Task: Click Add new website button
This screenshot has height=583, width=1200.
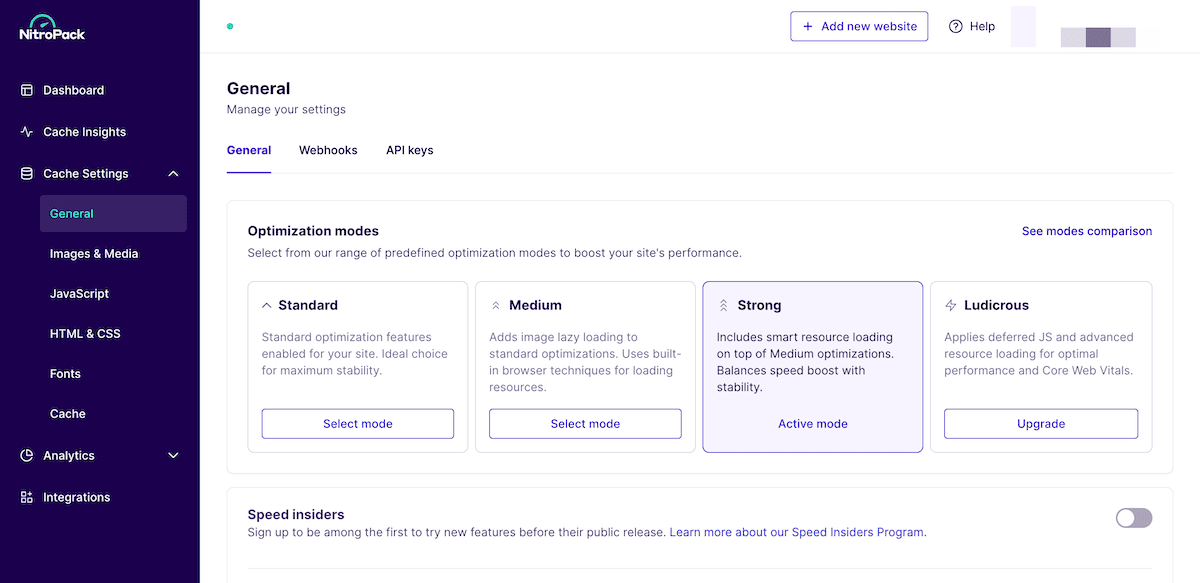Action: click(859, 27)
